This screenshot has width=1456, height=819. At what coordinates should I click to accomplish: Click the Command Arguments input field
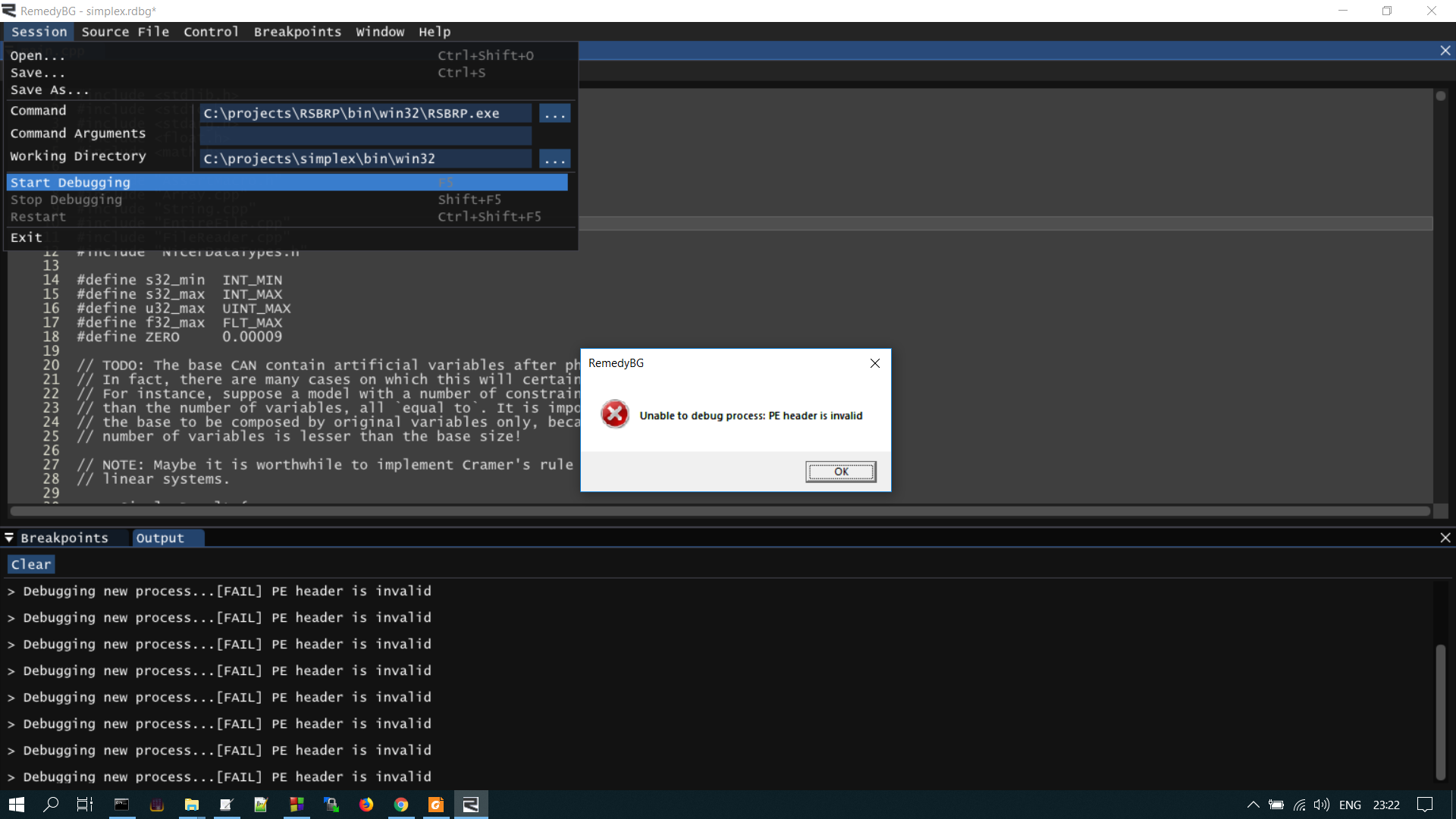click(x=366, y=136)
